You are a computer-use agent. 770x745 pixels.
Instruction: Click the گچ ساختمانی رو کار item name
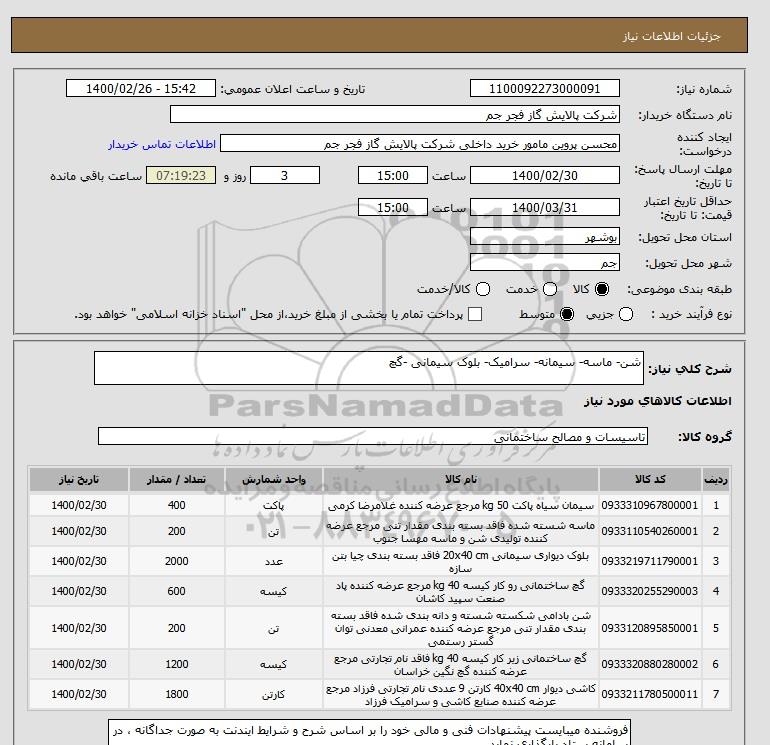461,592
